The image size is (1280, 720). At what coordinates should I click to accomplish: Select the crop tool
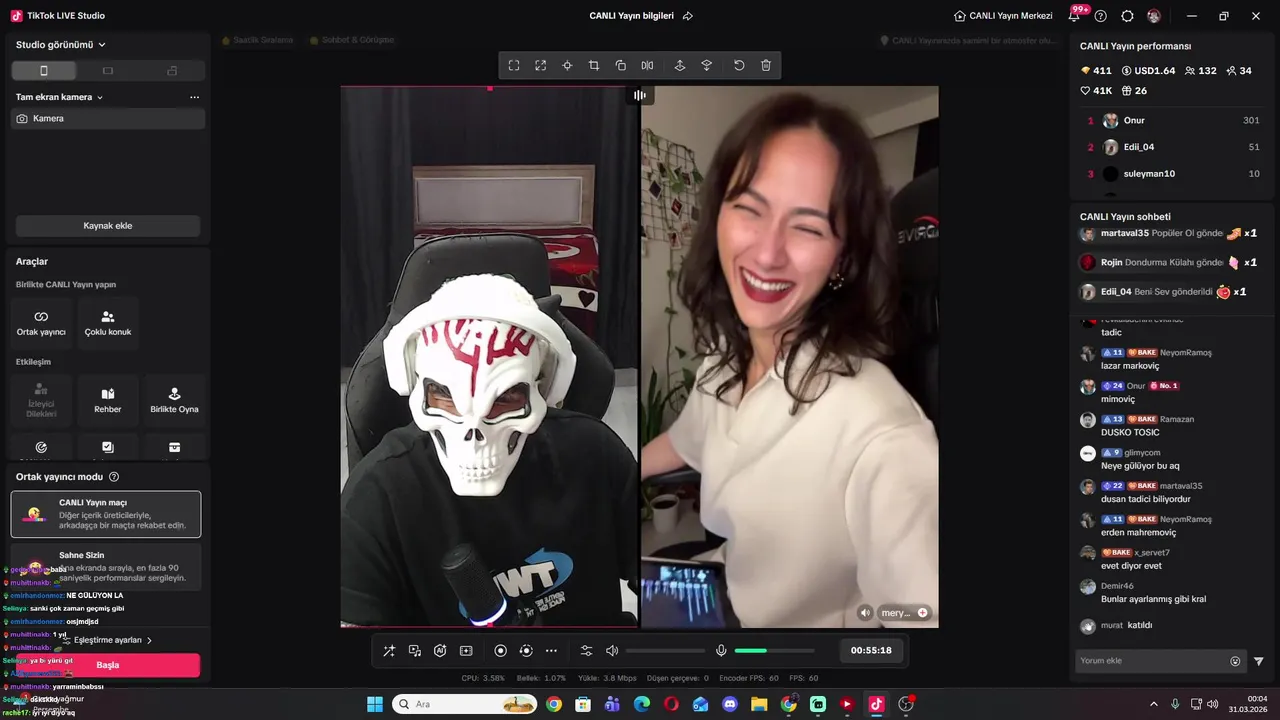(x=594, y=65)
